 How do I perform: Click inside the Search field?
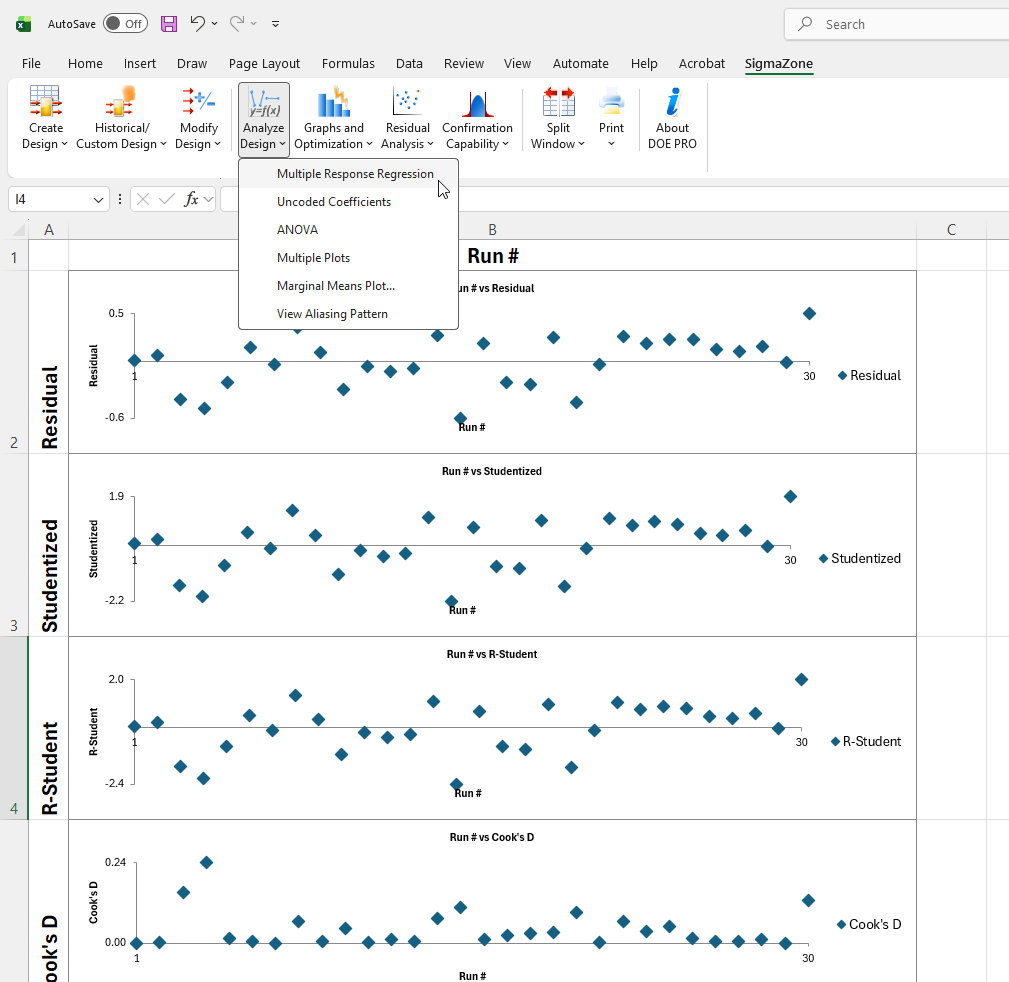[900, 23]
